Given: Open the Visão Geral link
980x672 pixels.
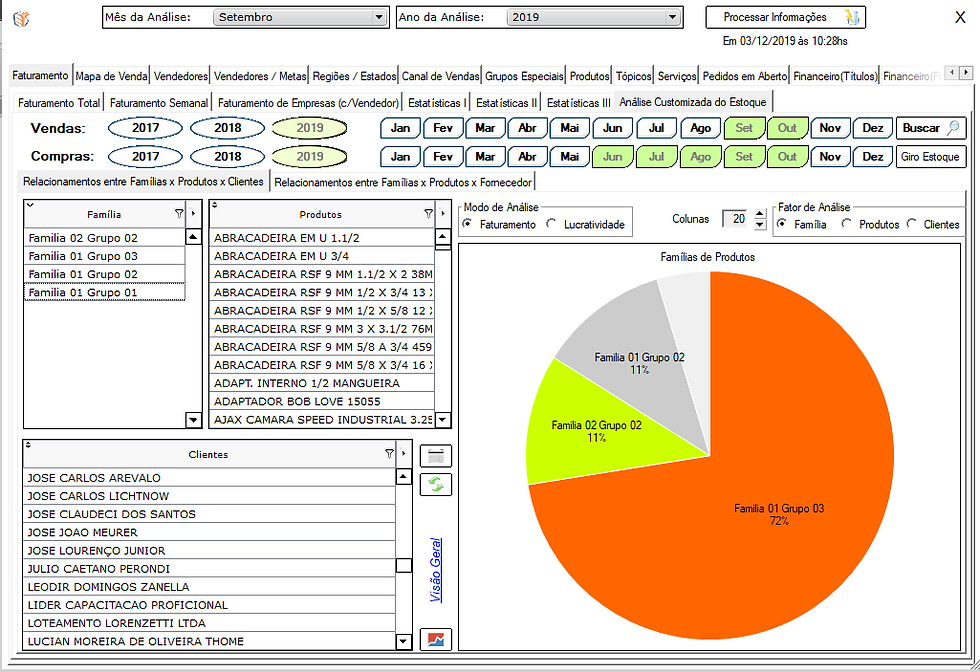Looking at the screenshot, I should (x=436, y=569).
